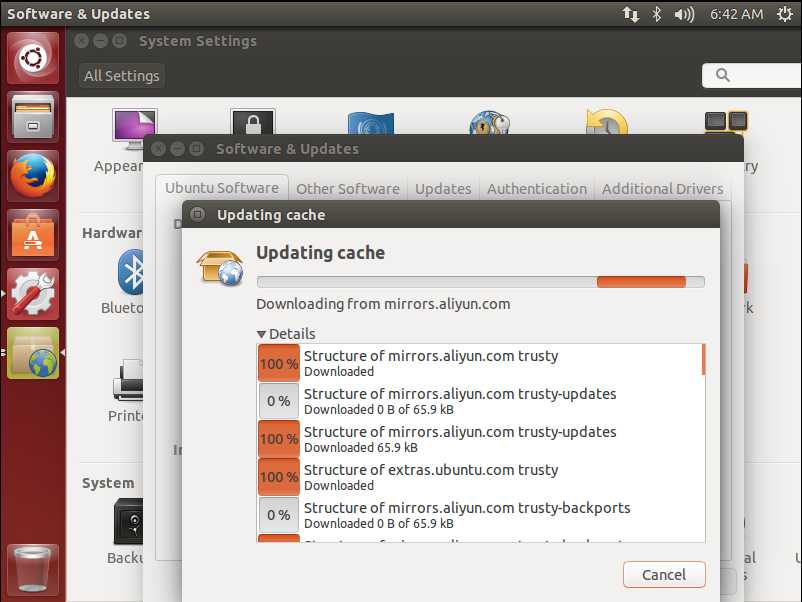Viewport: 802px width, 602px height.
Task: Click the package globe icon in dialog
Action: pos(220,267)
